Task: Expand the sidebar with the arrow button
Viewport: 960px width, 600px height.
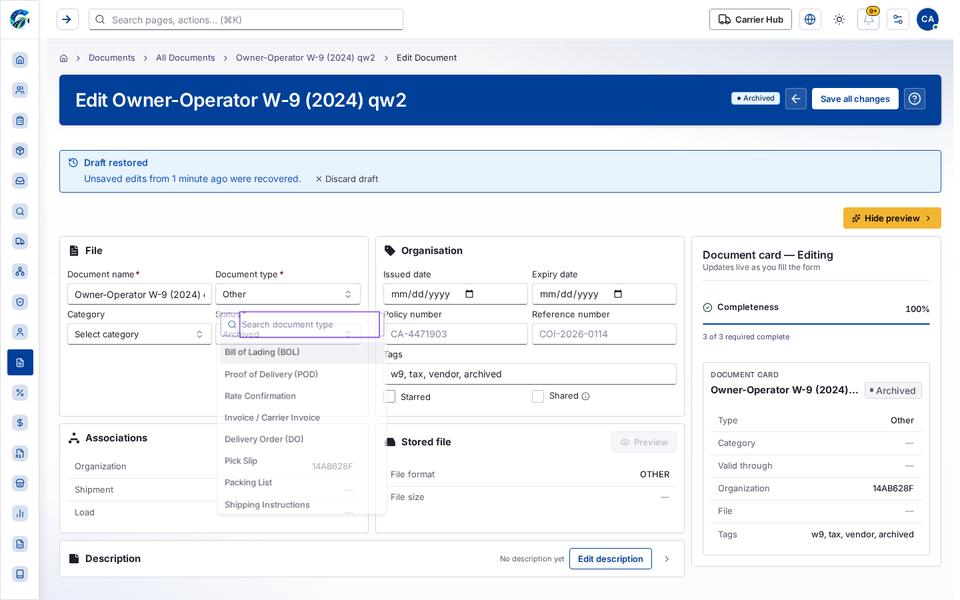Action: tap(67, 20)
